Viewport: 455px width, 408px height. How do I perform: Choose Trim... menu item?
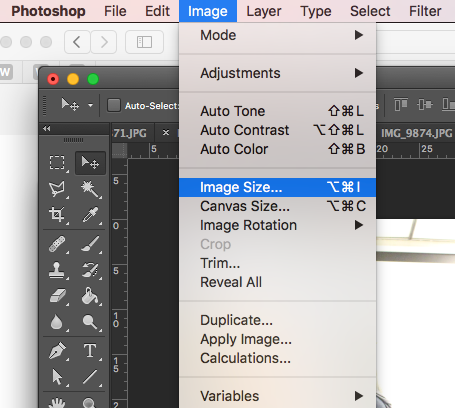(278, 263)
